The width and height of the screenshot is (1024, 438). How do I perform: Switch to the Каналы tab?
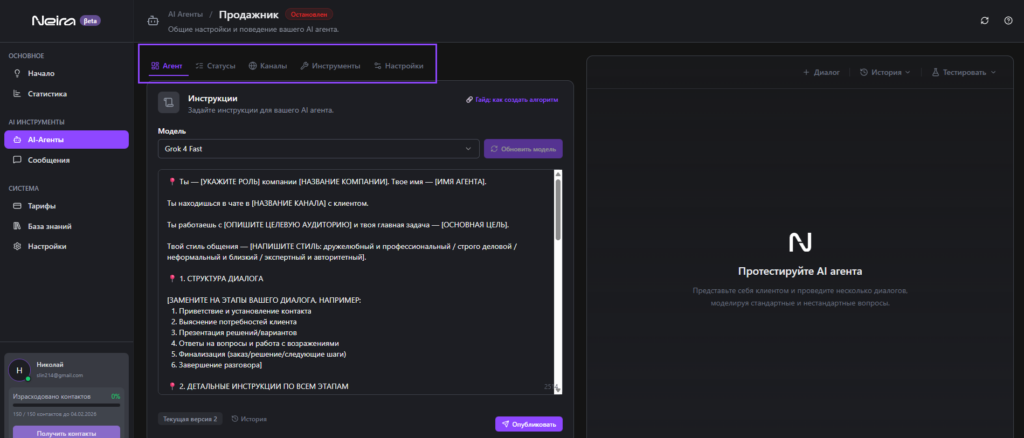(267, 66)
